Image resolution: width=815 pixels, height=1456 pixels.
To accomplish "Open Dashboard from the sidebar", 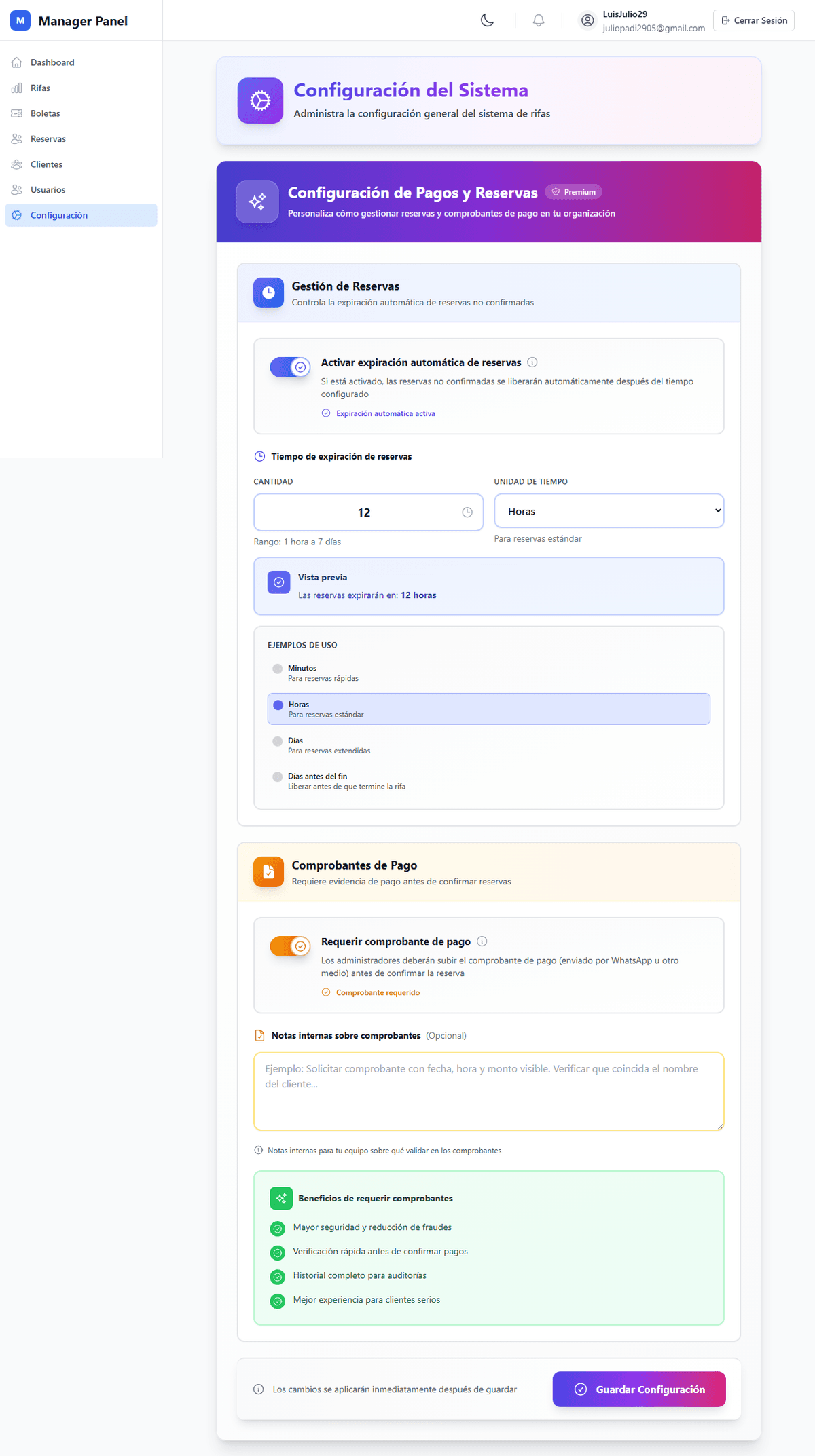I will pos(52,62).
